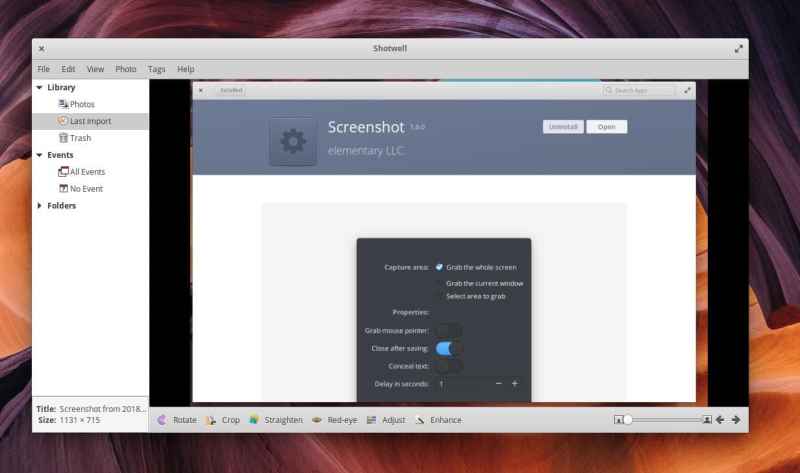Collapse the Events section
Image resolution: width=800 pixels, height=473 pixels.
pyautogui.click(x=39, y=155)
